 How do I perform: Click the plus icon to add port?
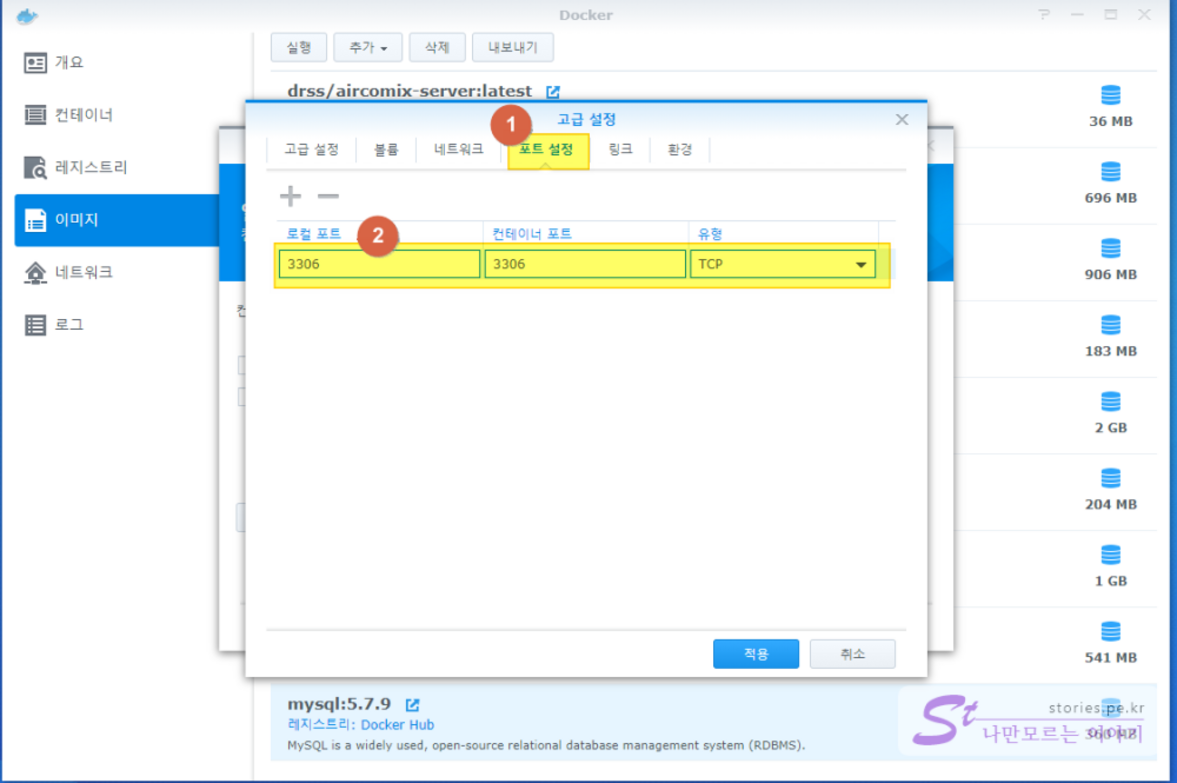pyautogui.click(x=290, y=196)
